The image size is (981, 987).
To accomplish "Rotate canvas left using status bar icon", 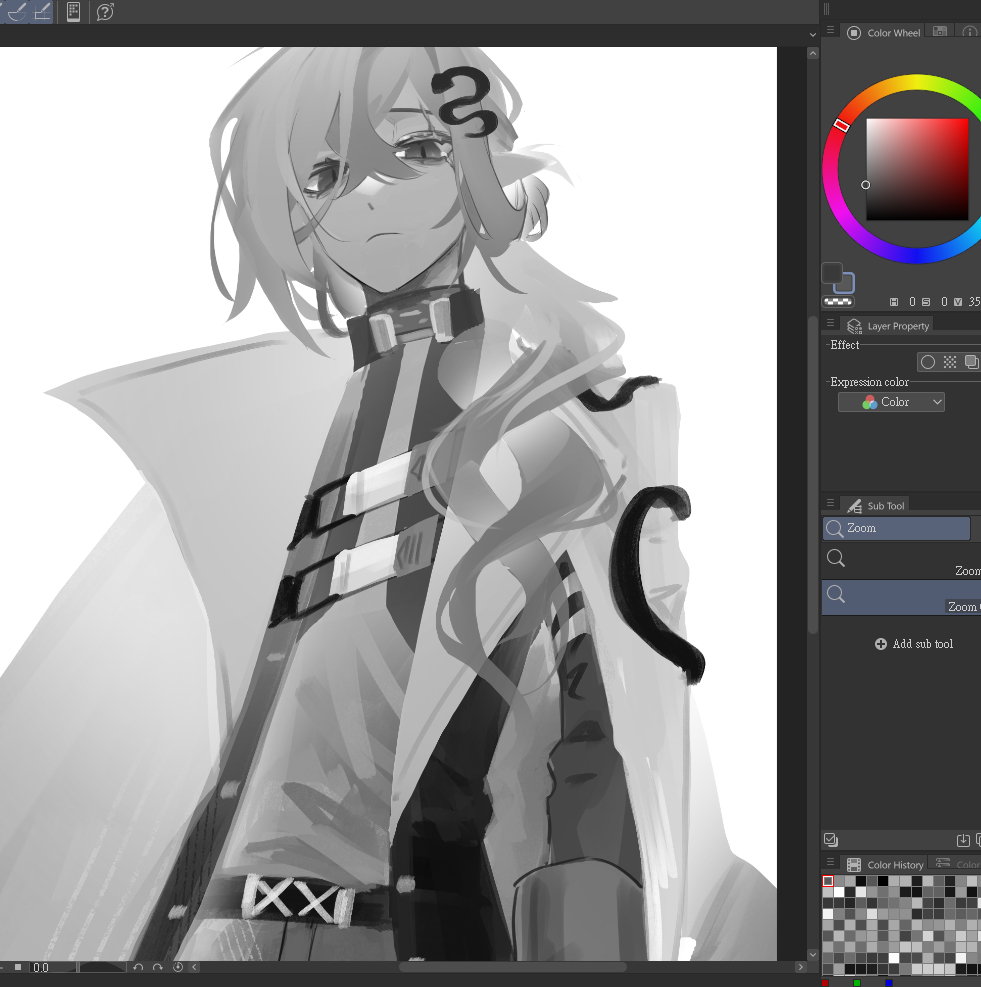I will [x=139, y=967].
